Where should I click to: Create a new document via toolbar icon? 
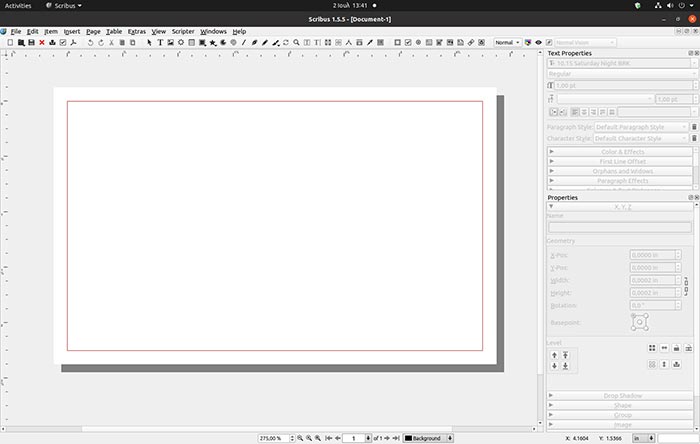click(x=10, y=42)
